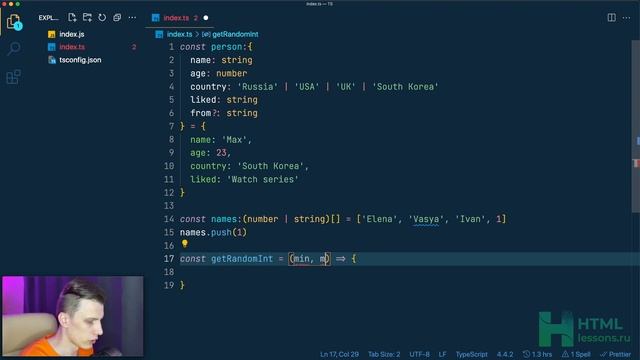
Task: Click the editor vertical scrollbar
Action: pyautogui.click(x=636, y=127)
